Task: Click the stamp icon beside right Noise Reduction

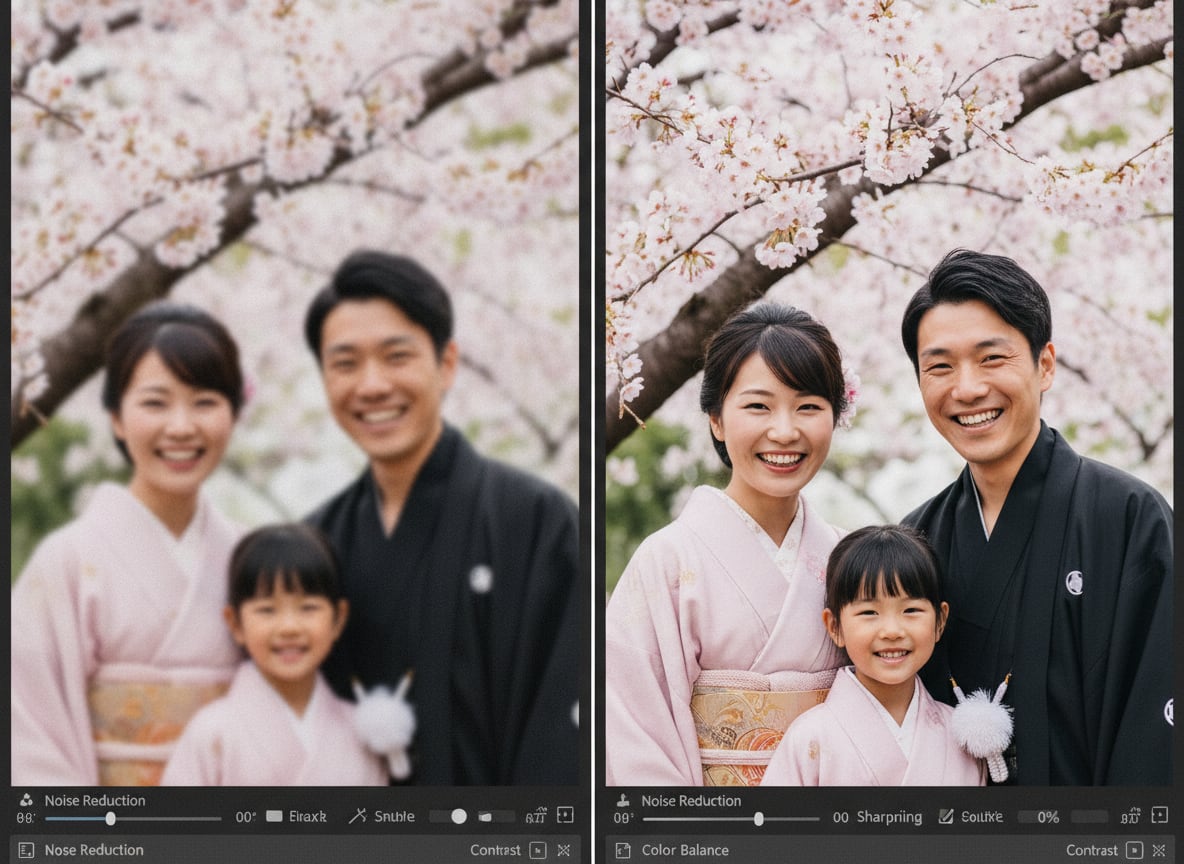Action: tap(623, 800)
